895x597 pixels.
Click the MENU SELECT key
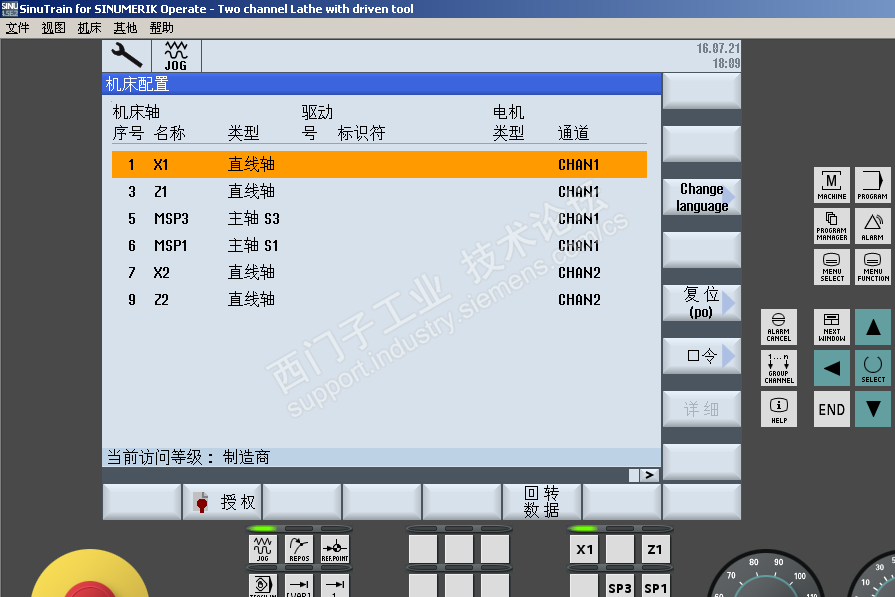coord(832,267)
